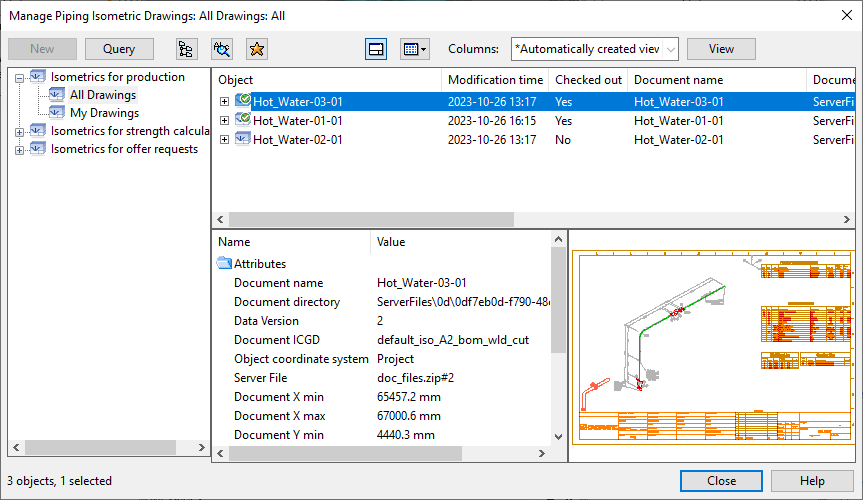Screen dimensions: 863x500
Task: Click the My Drawings node icon
Action: 57,113
